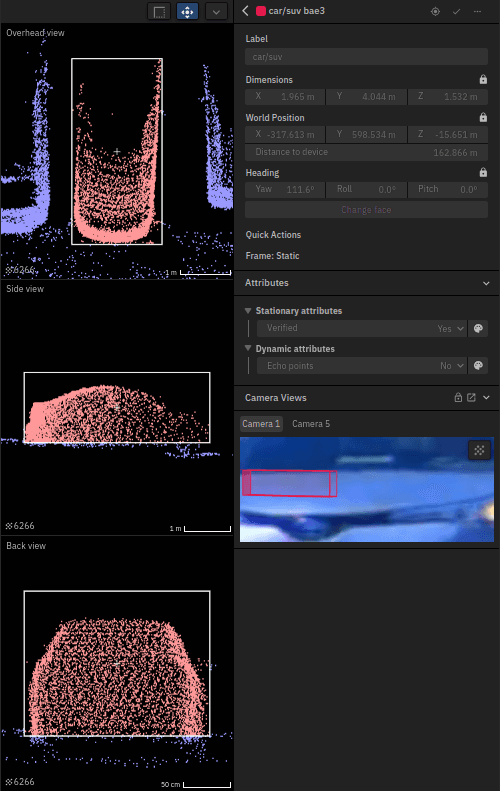Open the Verified Yes dropdown
This screenshot has height=791, width=500.
(x=361, y=328)
